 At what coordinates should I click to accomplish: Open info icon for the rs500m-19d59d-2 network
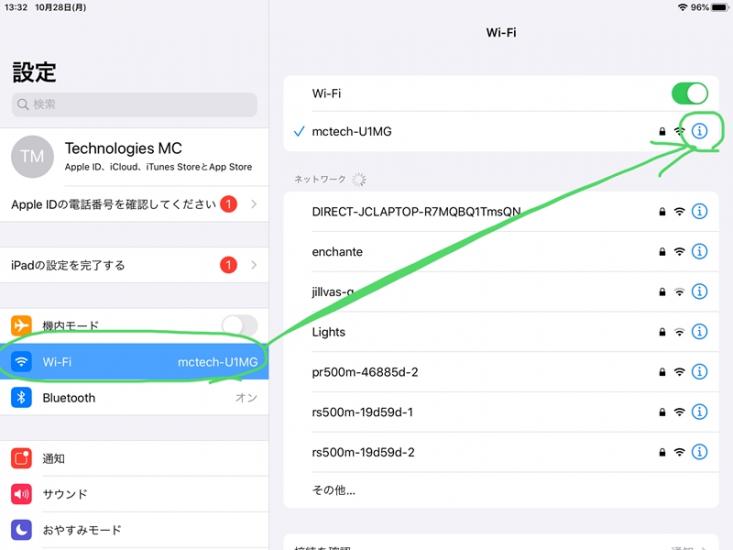(x=699, y=452)
